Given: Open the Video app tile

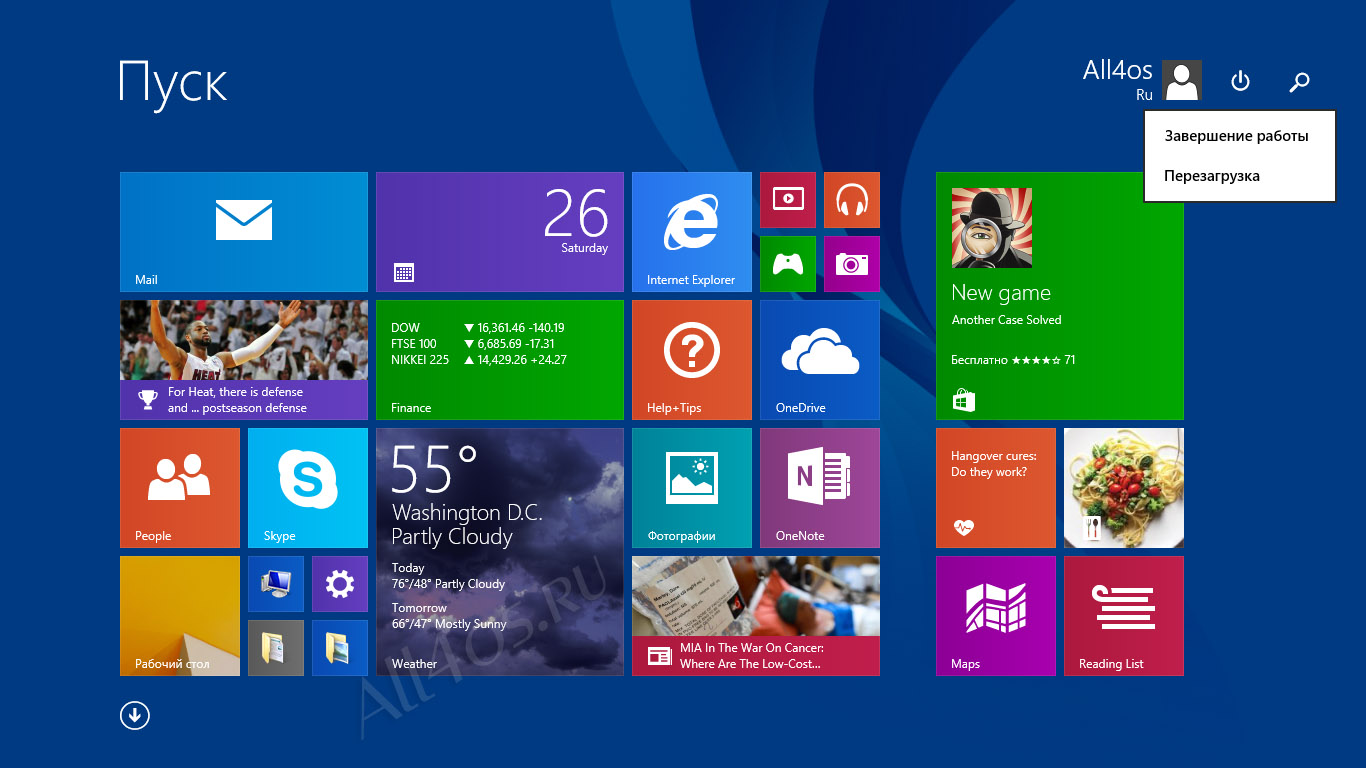Looking at the screenshot, I should pos(788,200).
